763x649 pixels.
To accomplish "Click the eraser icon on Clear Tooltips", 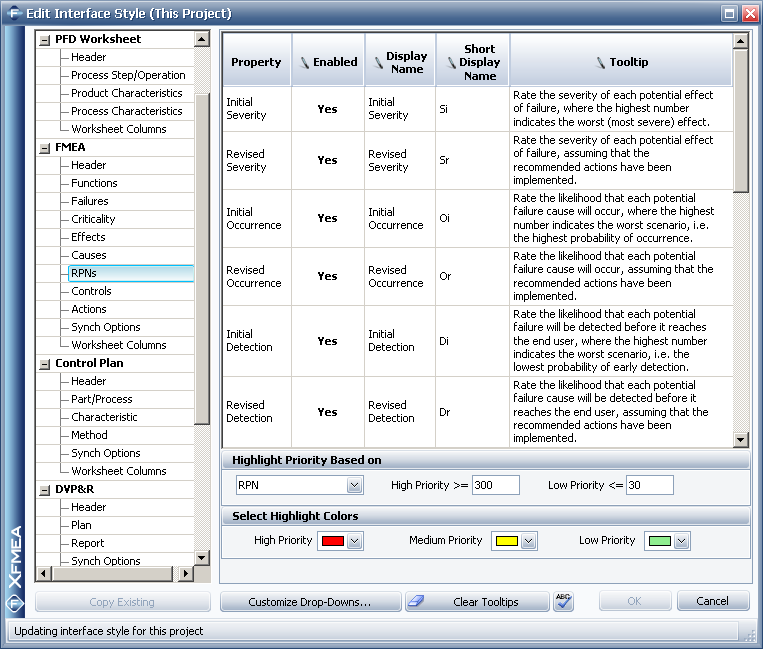I will 417,602.
